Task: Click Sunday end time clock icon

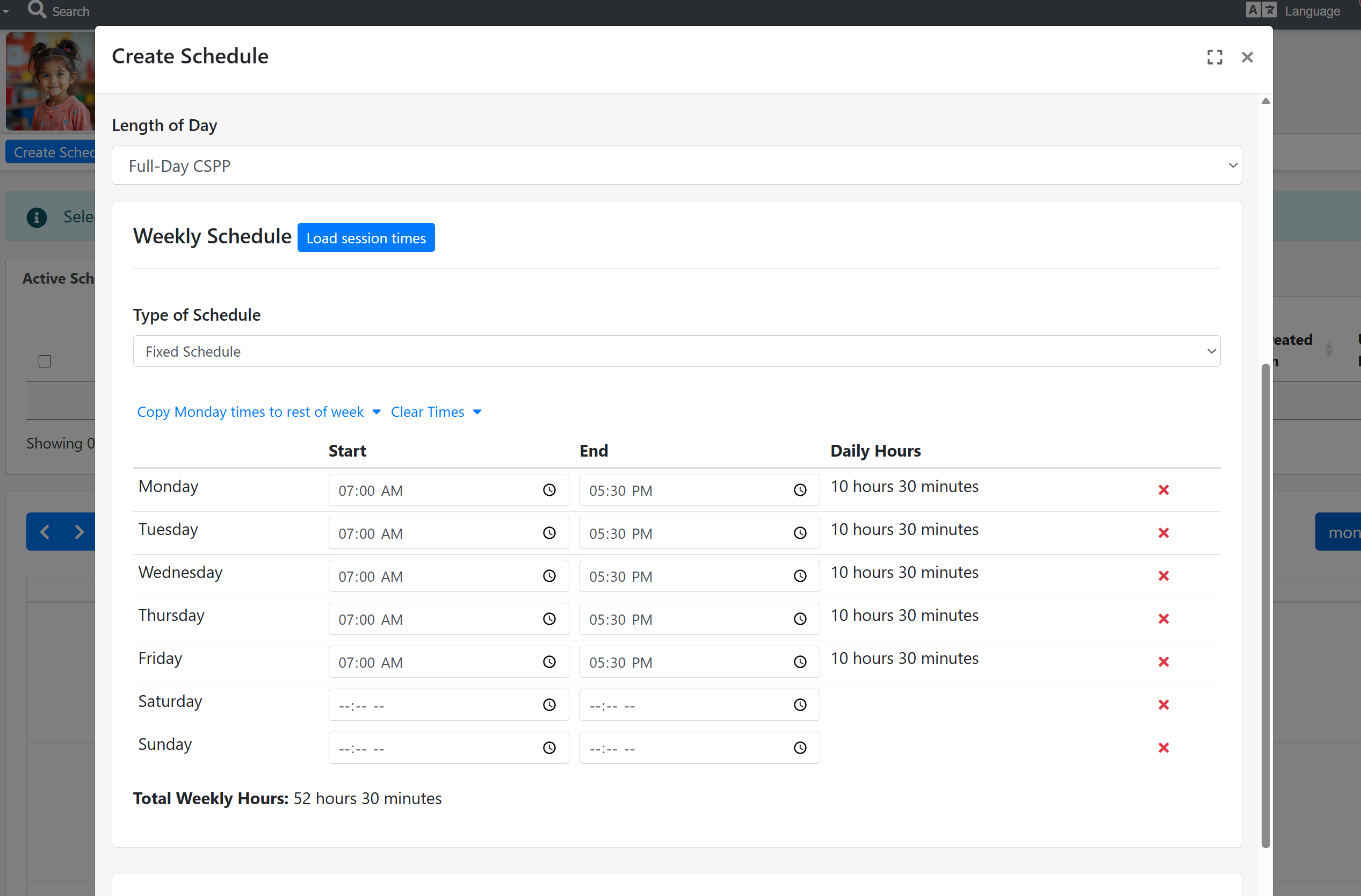Action: tap(799, 747)
